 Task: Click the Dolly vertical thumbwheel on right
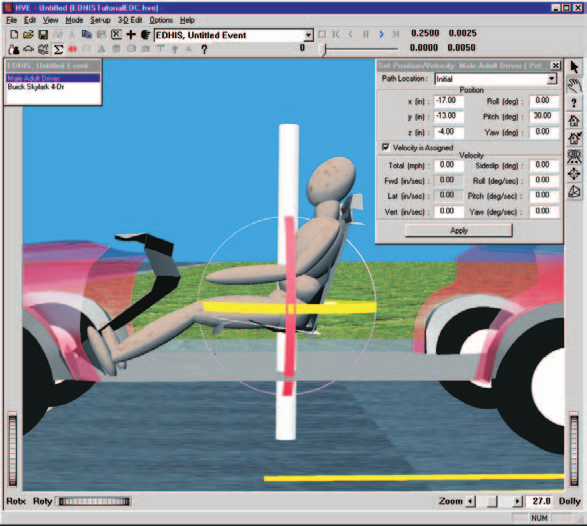pos(574,449)
